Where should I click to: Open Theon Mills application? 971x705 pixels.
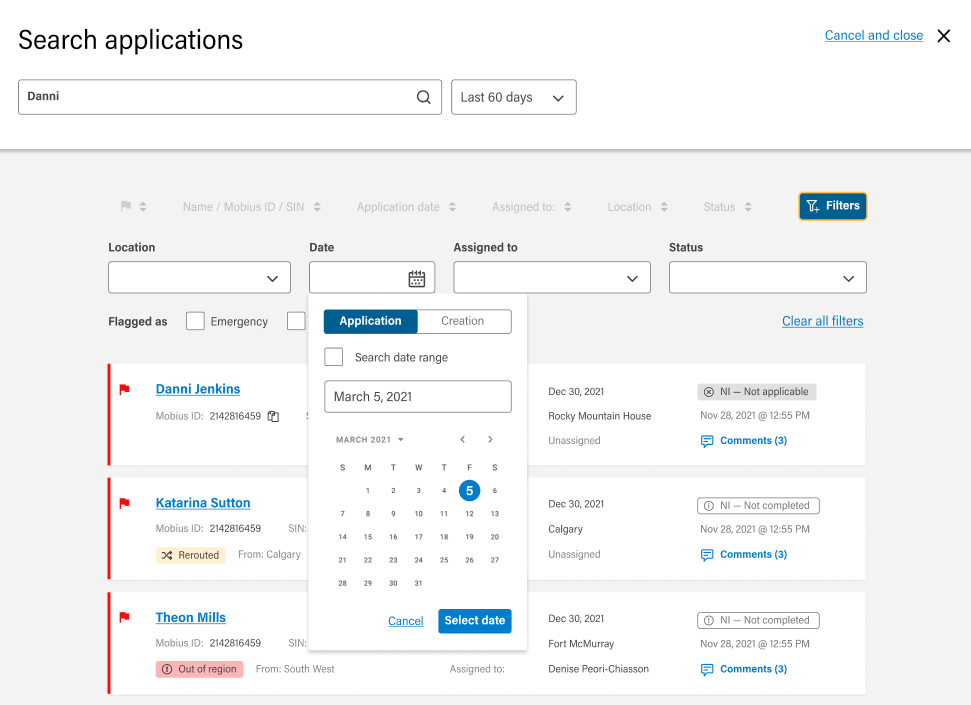point(191,618)
